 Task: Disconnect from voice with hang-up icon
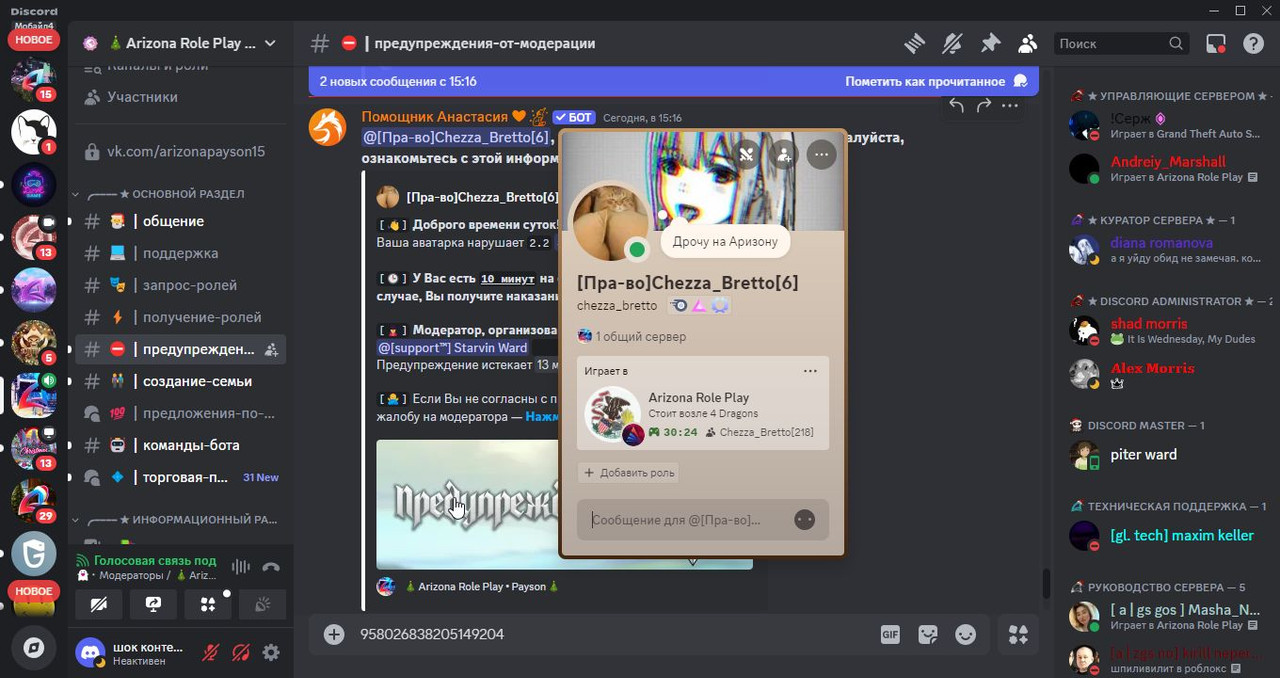(271, 566)
